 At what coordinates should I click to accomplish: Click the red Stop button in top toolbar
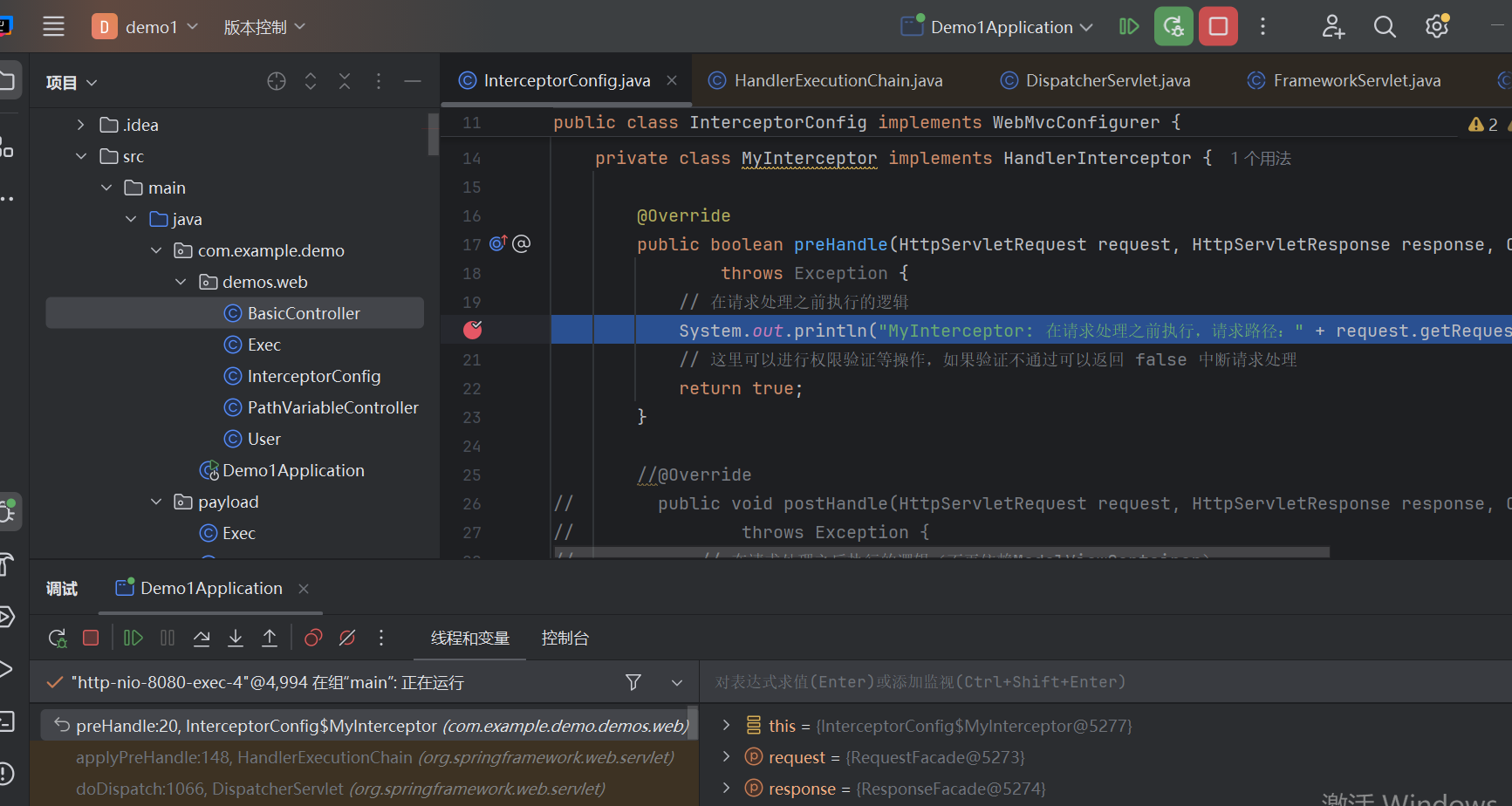(x=1218, y=27)
